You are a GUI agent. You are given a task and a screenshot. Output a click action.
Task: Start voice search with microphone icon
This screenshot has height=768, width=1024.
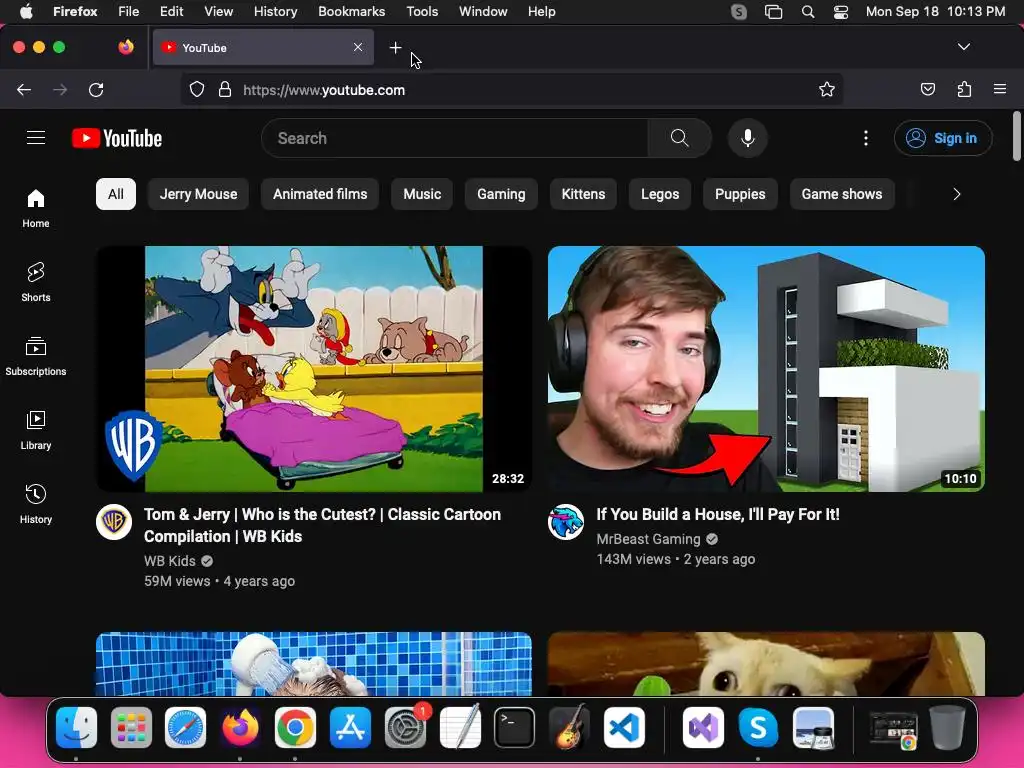(x=748, y=138)
